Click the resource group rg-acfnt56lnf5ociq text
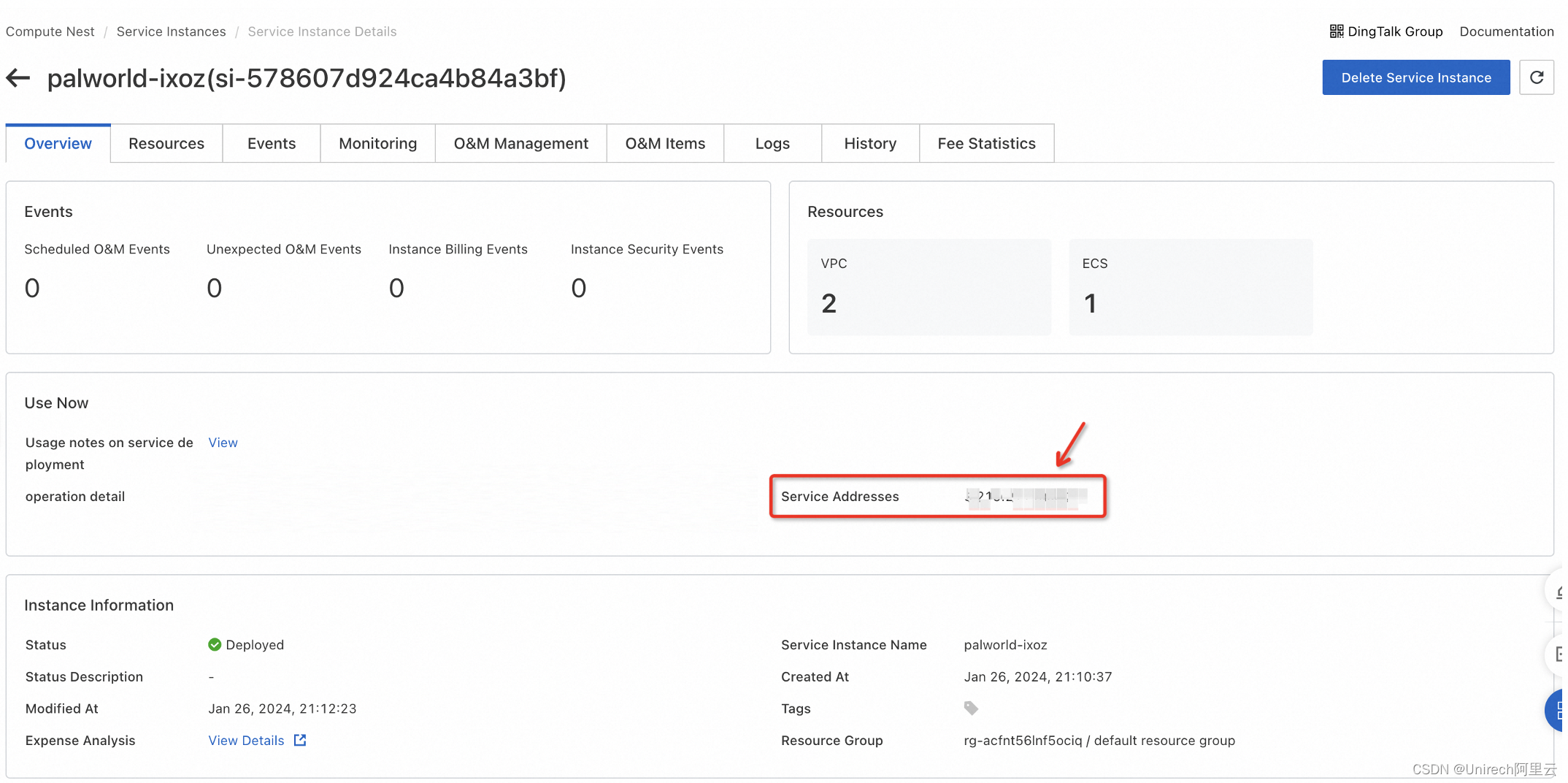The width and height of the screenshot is (1568, 783). coord(1023,740)
